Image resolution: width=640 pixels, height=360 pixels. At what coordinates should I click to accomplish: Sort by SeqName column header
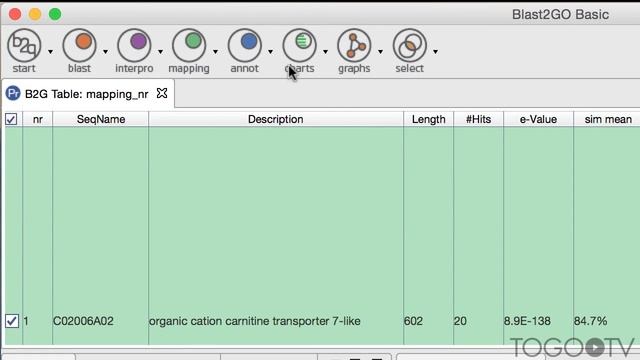point(101,119)
